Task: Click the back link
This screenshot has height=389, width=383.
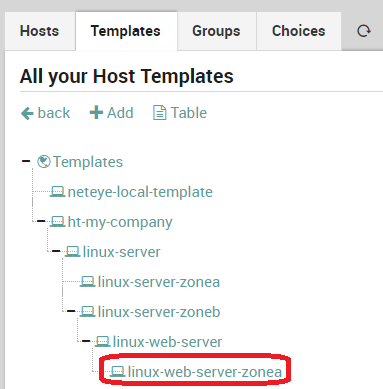Action: pyautogui.click(x=45, y=113)
